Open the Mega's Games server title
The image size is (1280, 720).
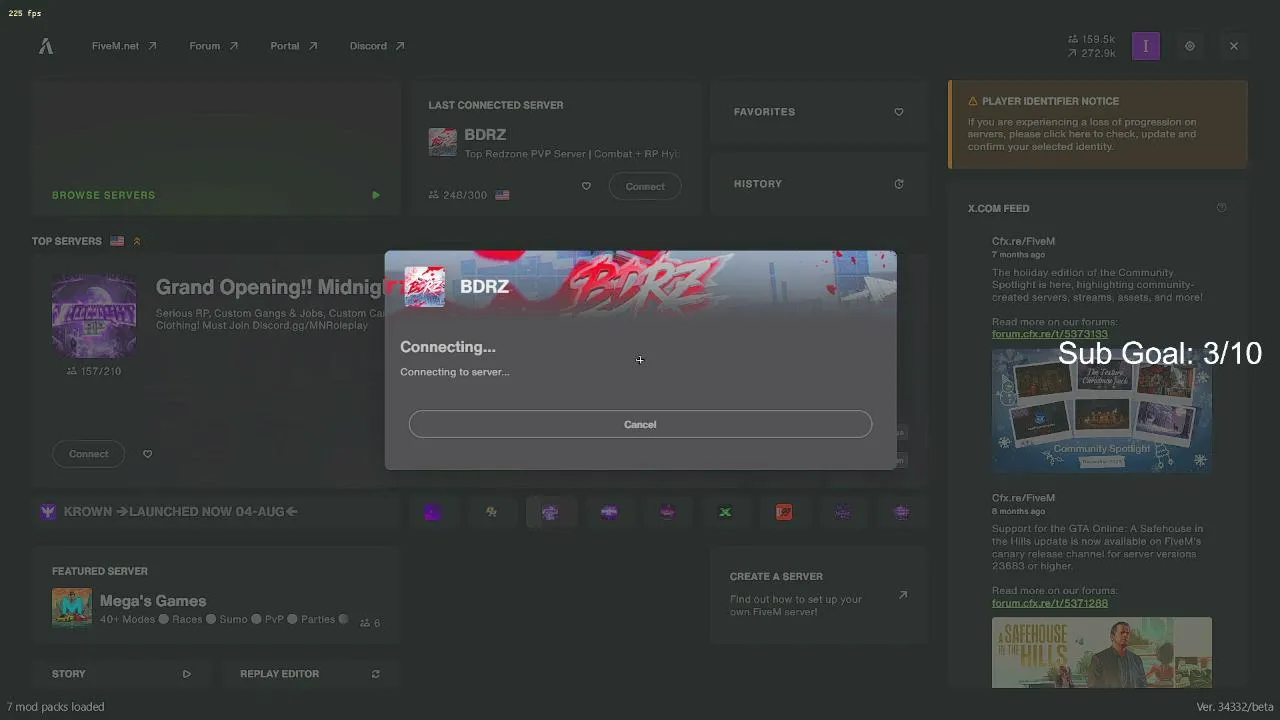tap(153, 601)
